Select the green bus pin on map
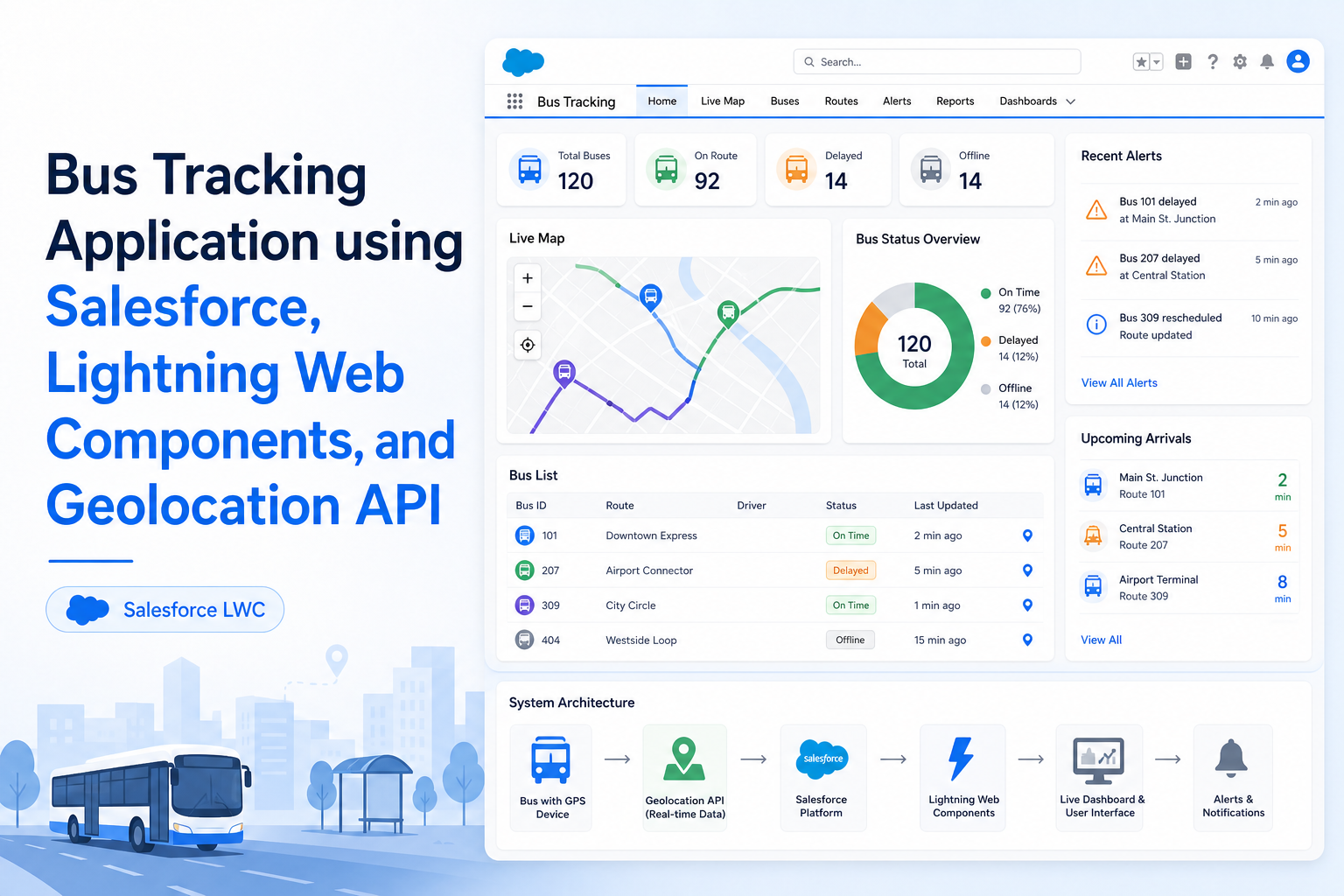The width and height of the screenshot is (1344, 896). pos(728,312)
